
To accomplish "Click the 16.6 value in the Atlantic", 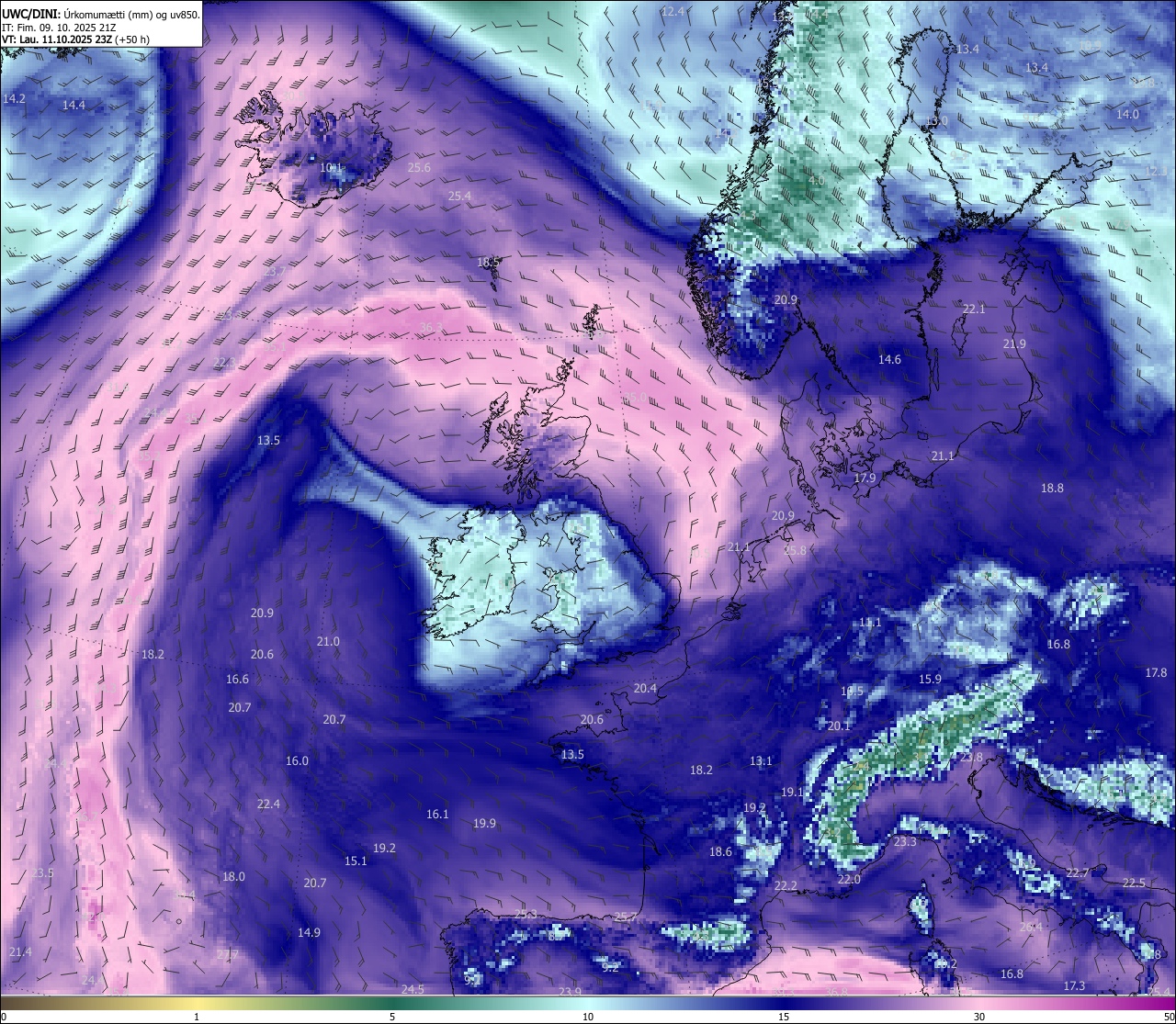I will click(x=237, y=680).
